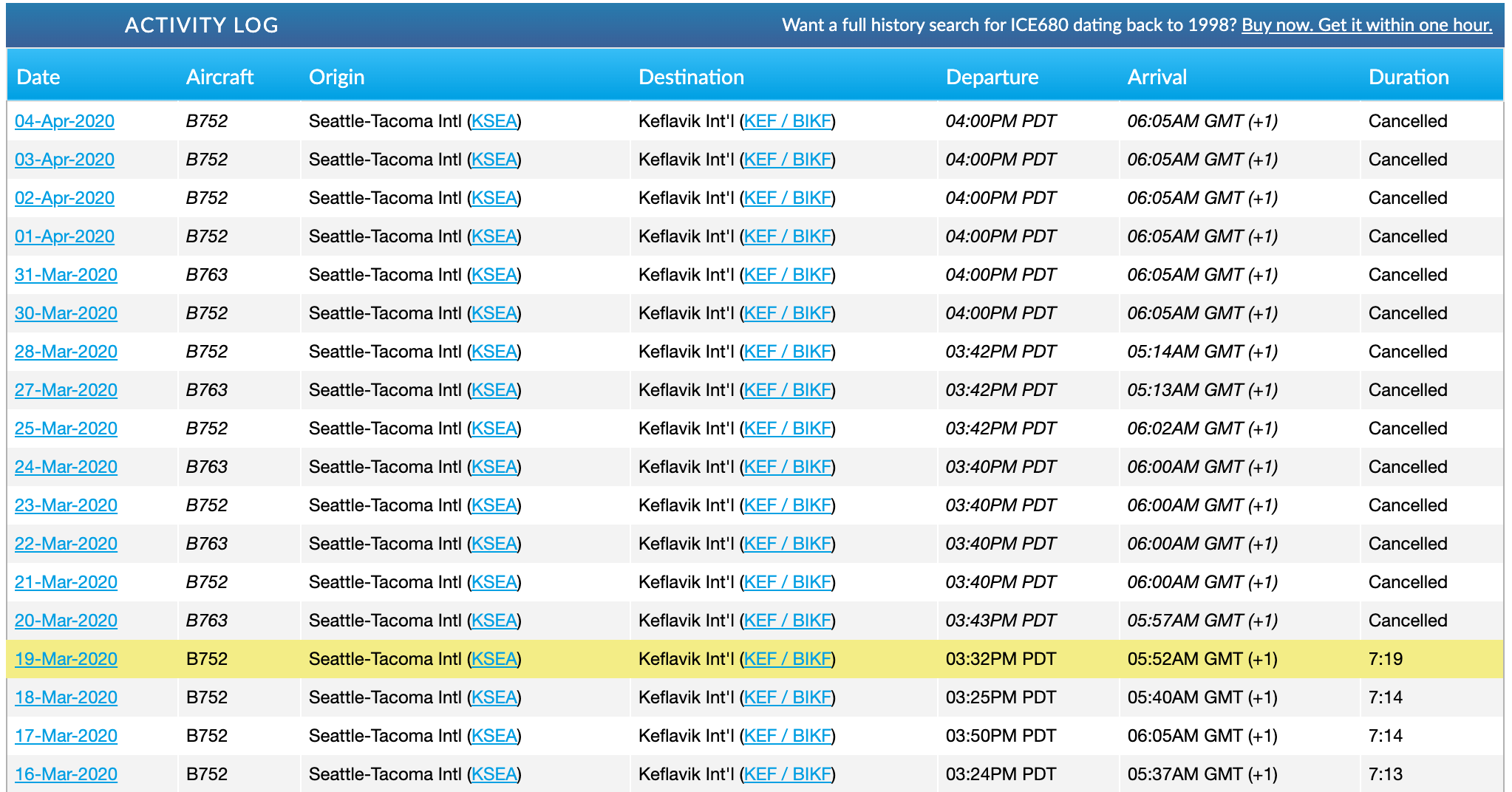
Task: Open the 30-Mar-2020 flight date link
Action: (66, 313)
